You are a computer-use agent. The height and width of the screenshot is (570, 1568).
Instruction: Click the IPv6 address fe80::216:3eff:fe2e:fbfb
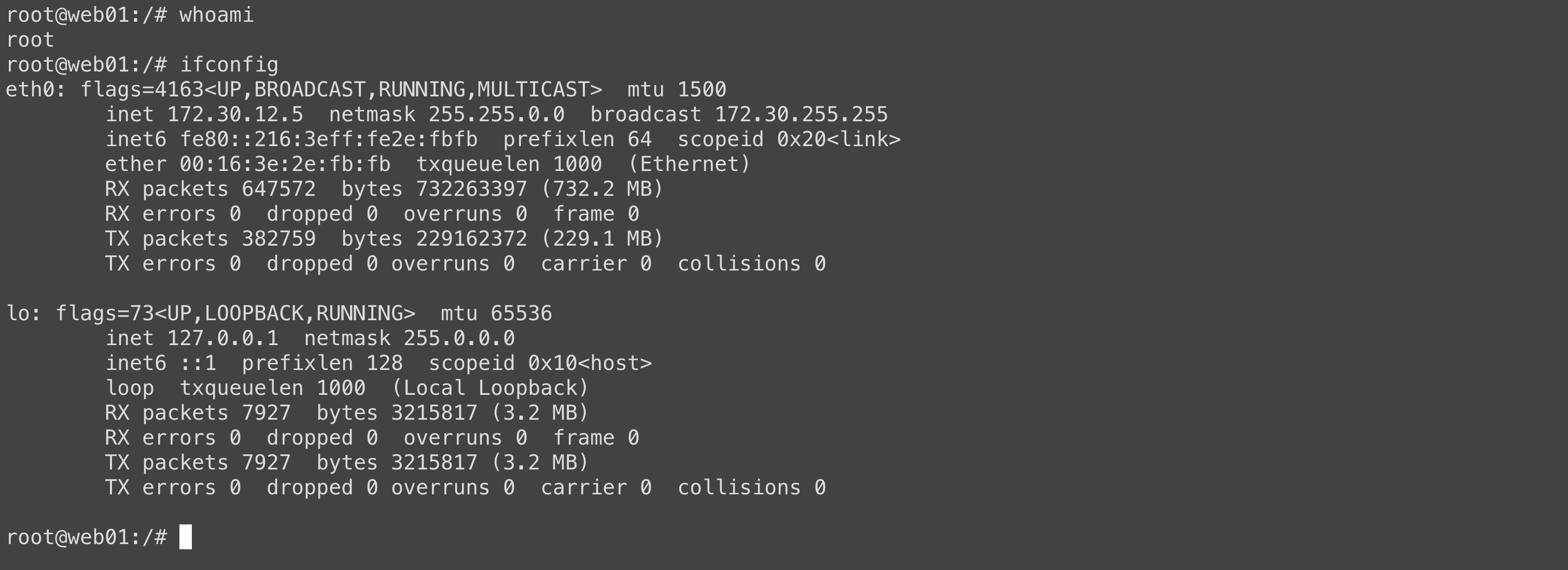coord(328,140)
